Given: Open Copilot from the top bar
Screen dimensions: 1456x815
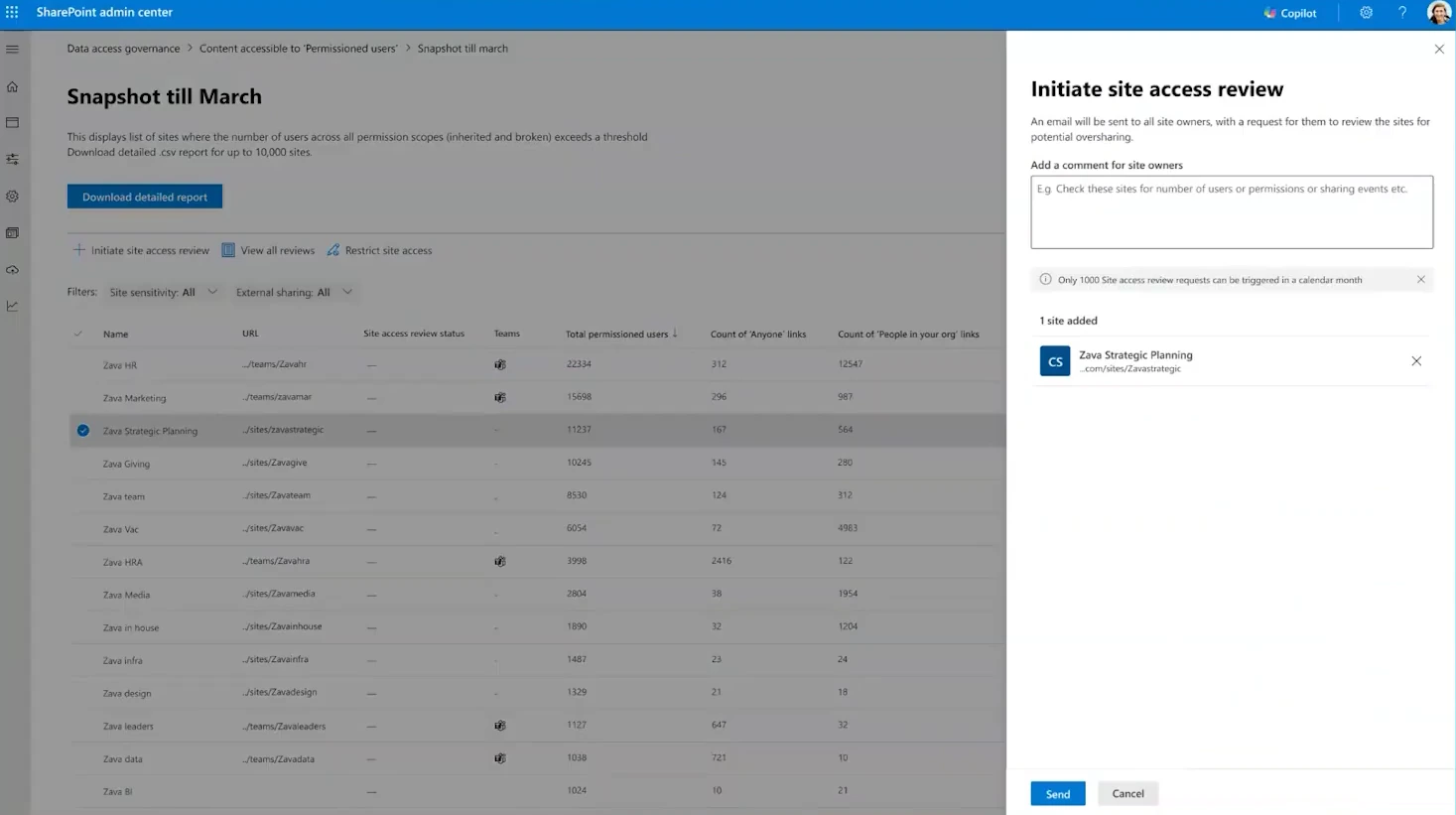Looking at the screenshot, I should pos(1290,13).
